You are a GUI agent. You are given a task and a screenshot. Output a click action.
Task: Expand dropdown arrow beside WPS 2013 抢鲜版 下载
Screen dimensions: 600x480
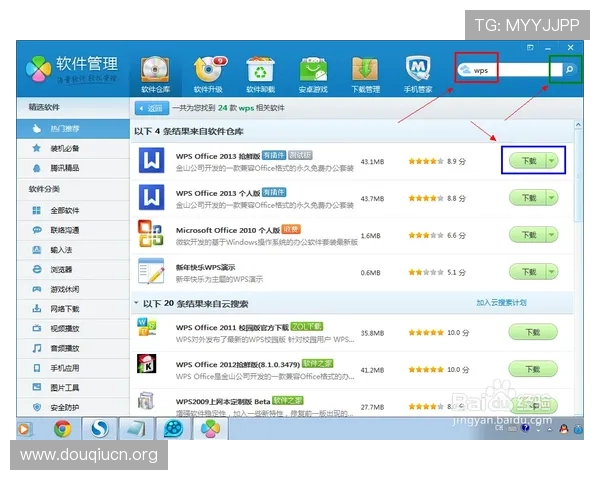[552, 160]
